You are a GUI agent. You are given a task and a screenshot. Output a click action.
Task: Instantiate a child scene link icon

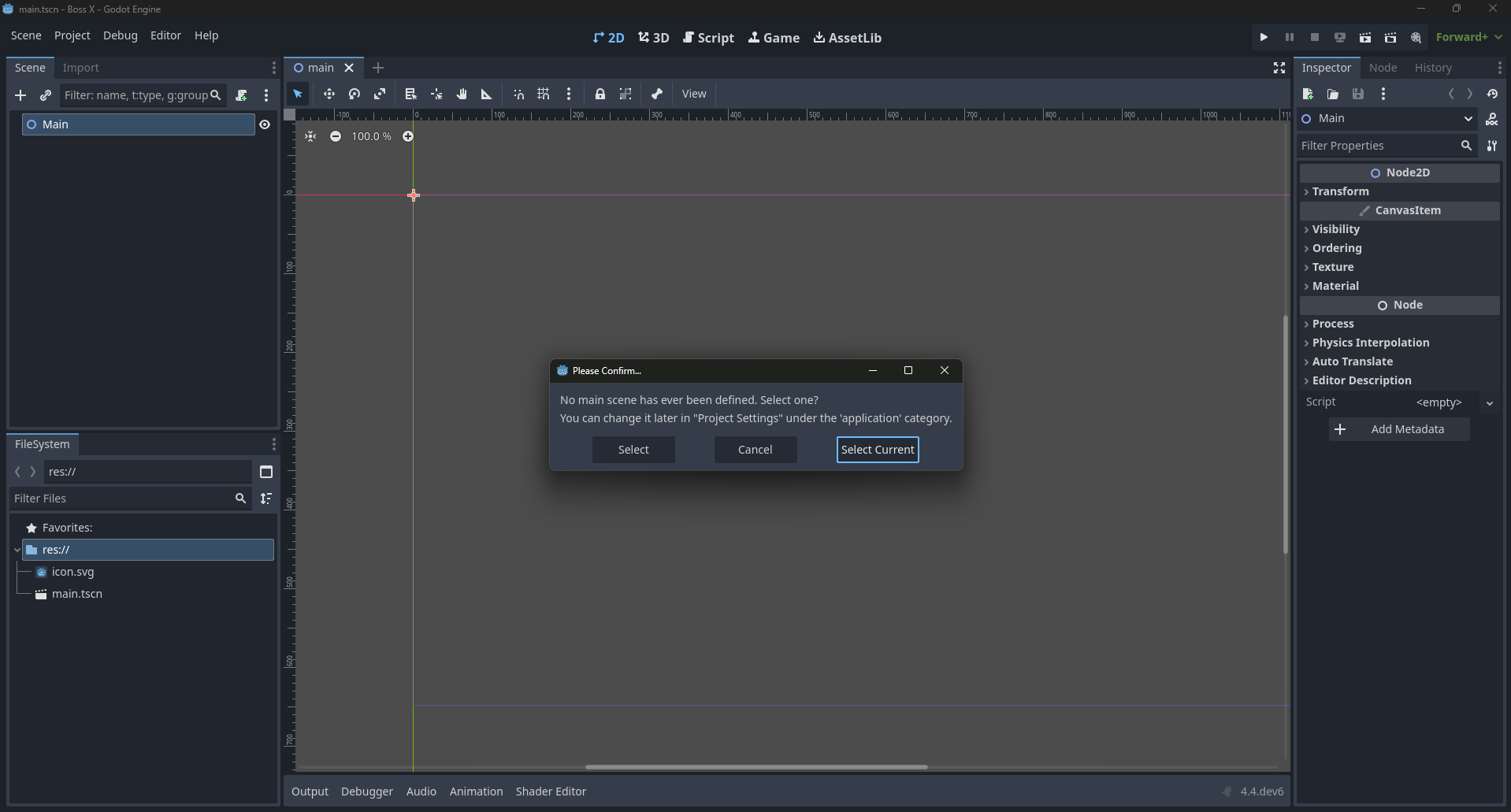tap(46, 95)
